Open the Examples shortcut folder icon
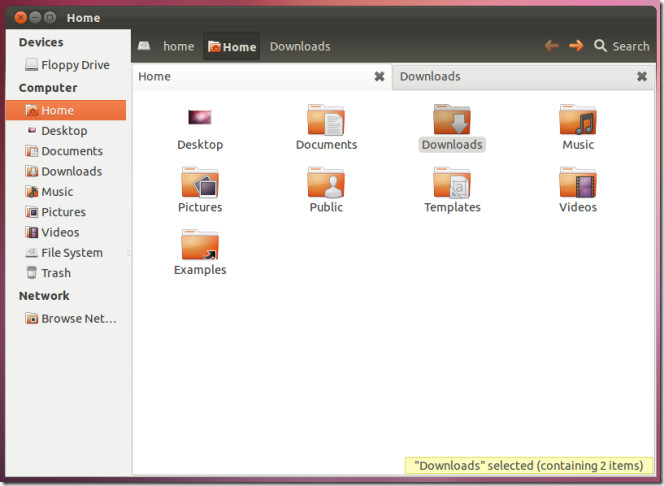The width and height of the screenshot is (664, 486). click(x=199, y=245)
